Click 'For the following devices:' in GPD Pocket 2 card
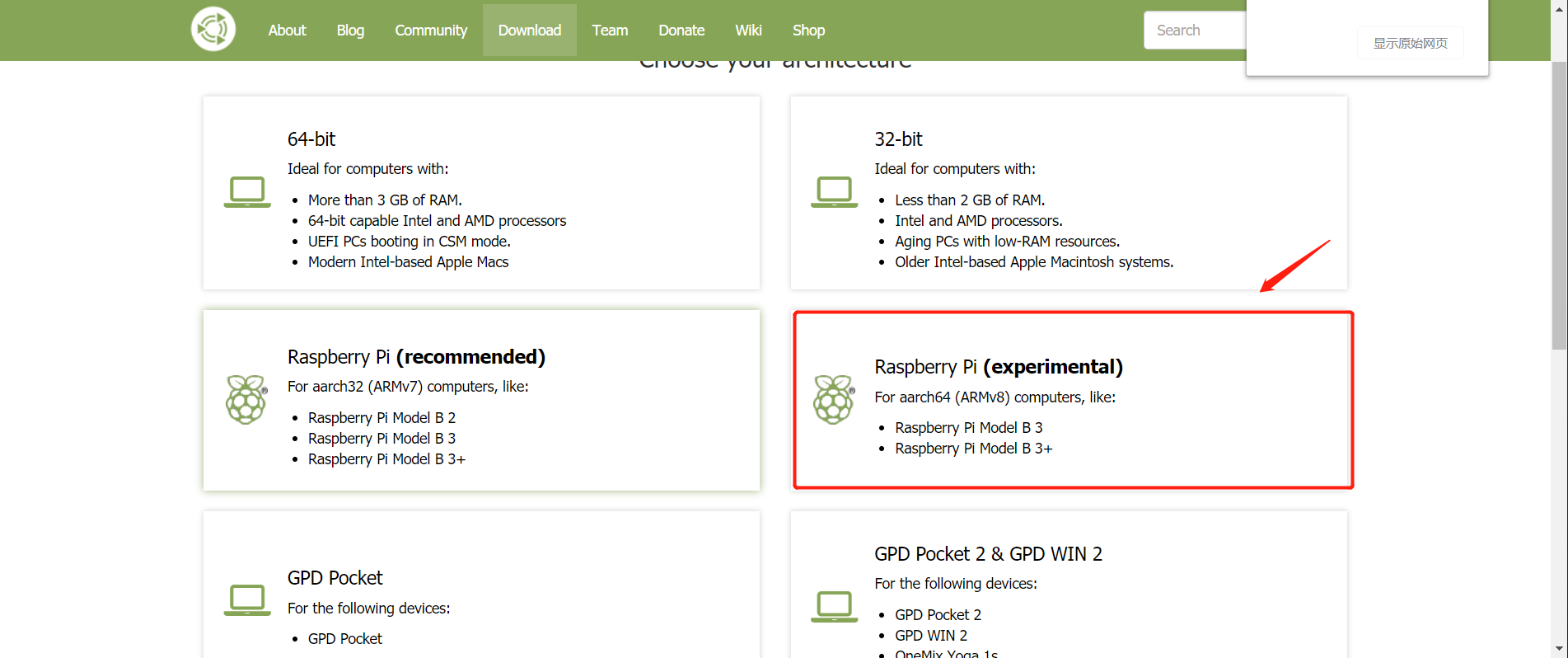The image size is (1568, 658). click(956, 584)
